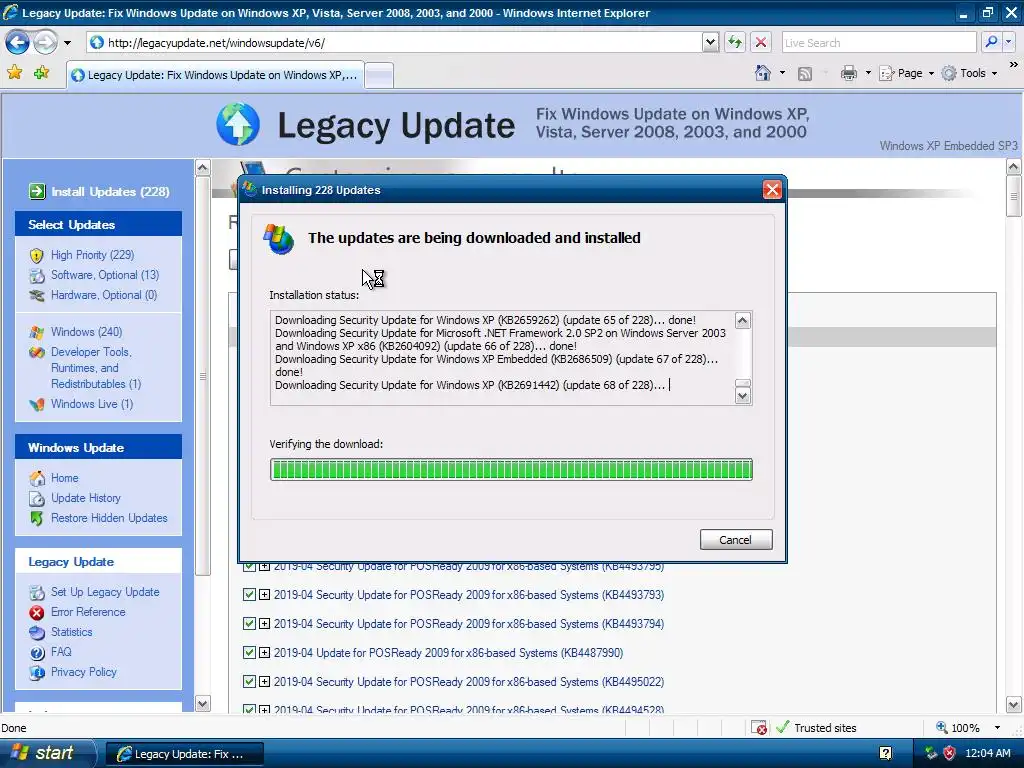
Task: Click the IE Back navigation arrow
Action: [18, 43]
